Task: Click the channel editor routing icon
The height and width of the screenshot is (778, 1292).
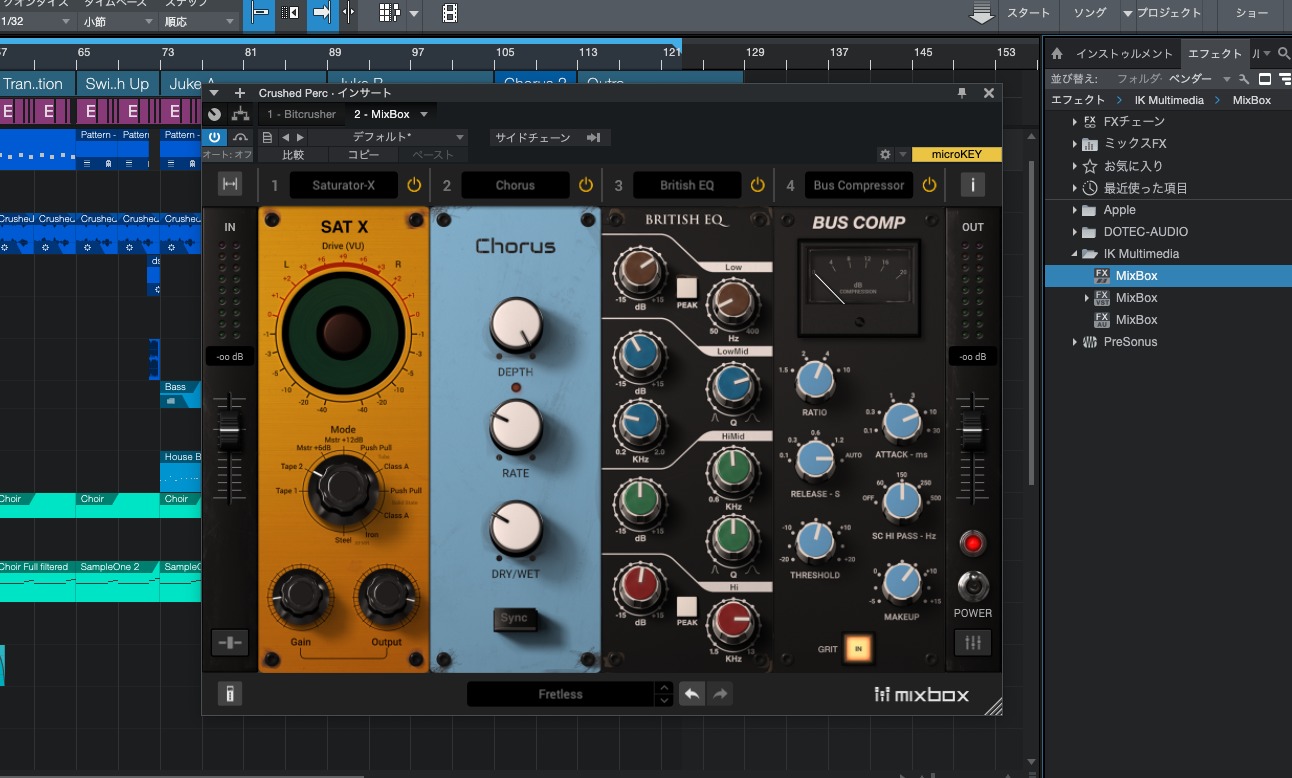Action: [241, 114]
